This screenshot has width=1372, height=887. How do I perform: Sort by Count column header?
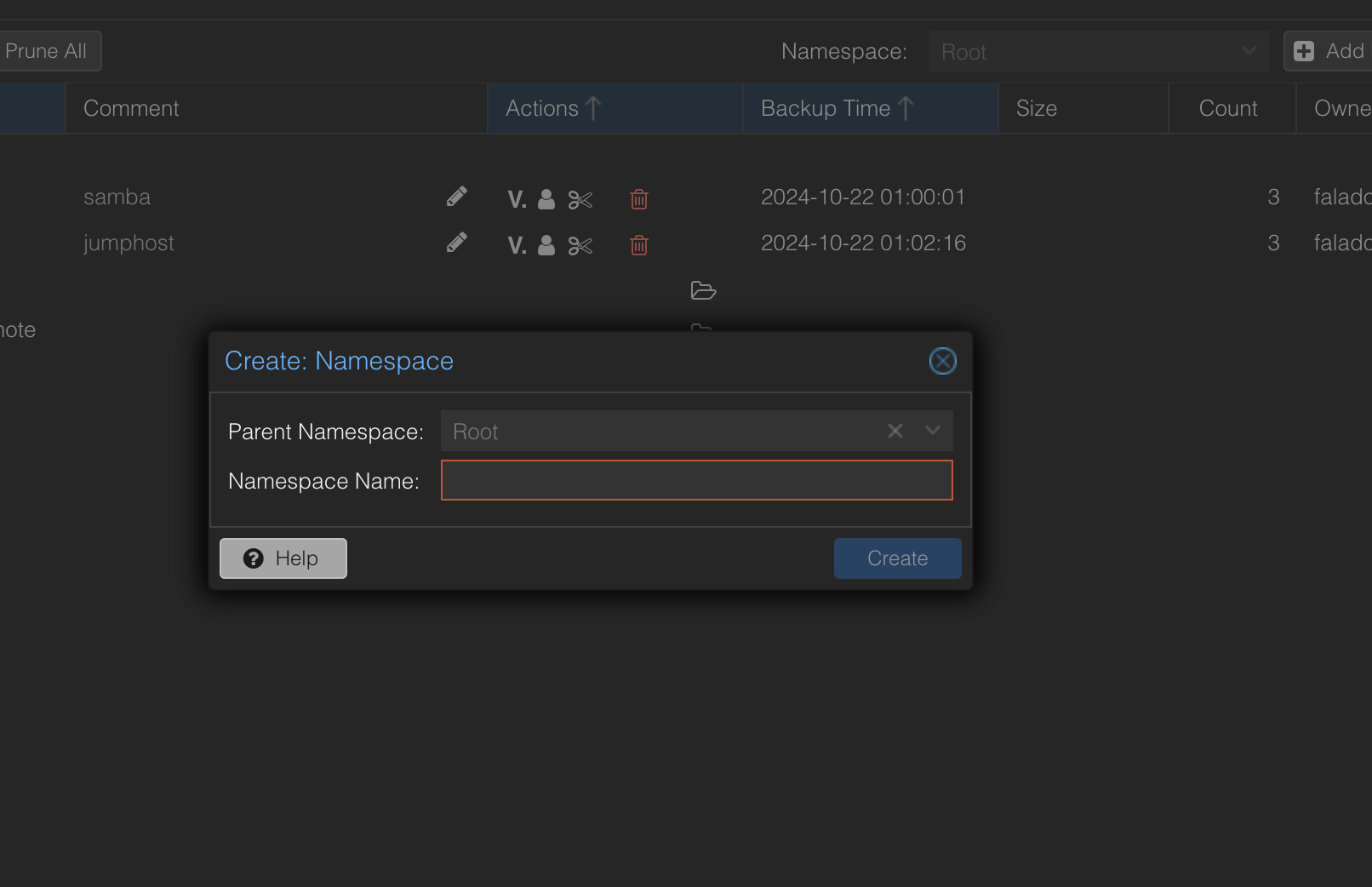tap(1232, 108)
